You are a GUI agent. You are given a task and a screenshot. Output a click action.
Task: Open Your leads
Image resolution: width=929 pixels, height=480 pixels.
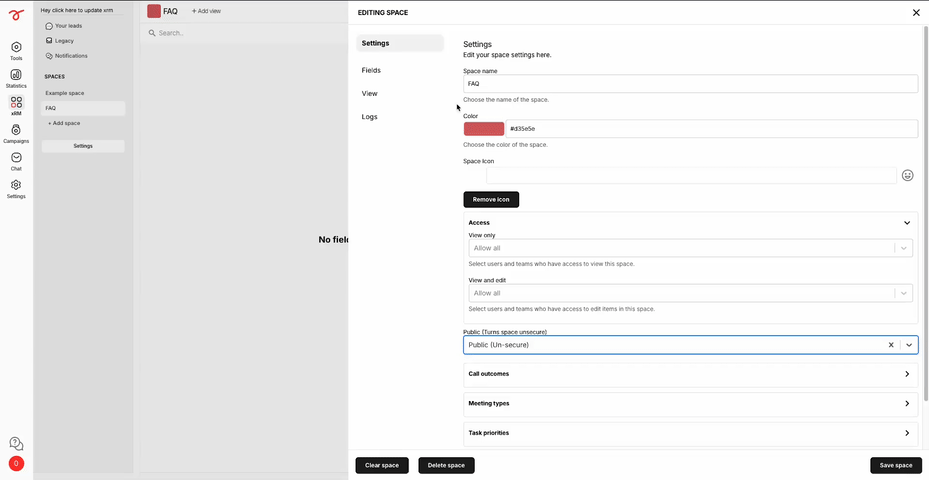click(64, 26)
